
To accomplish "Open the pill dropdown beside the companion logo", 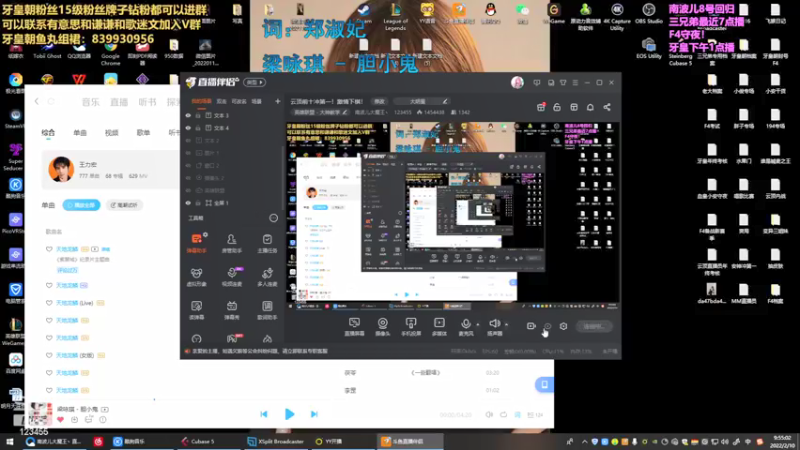I will pos(255,82).
